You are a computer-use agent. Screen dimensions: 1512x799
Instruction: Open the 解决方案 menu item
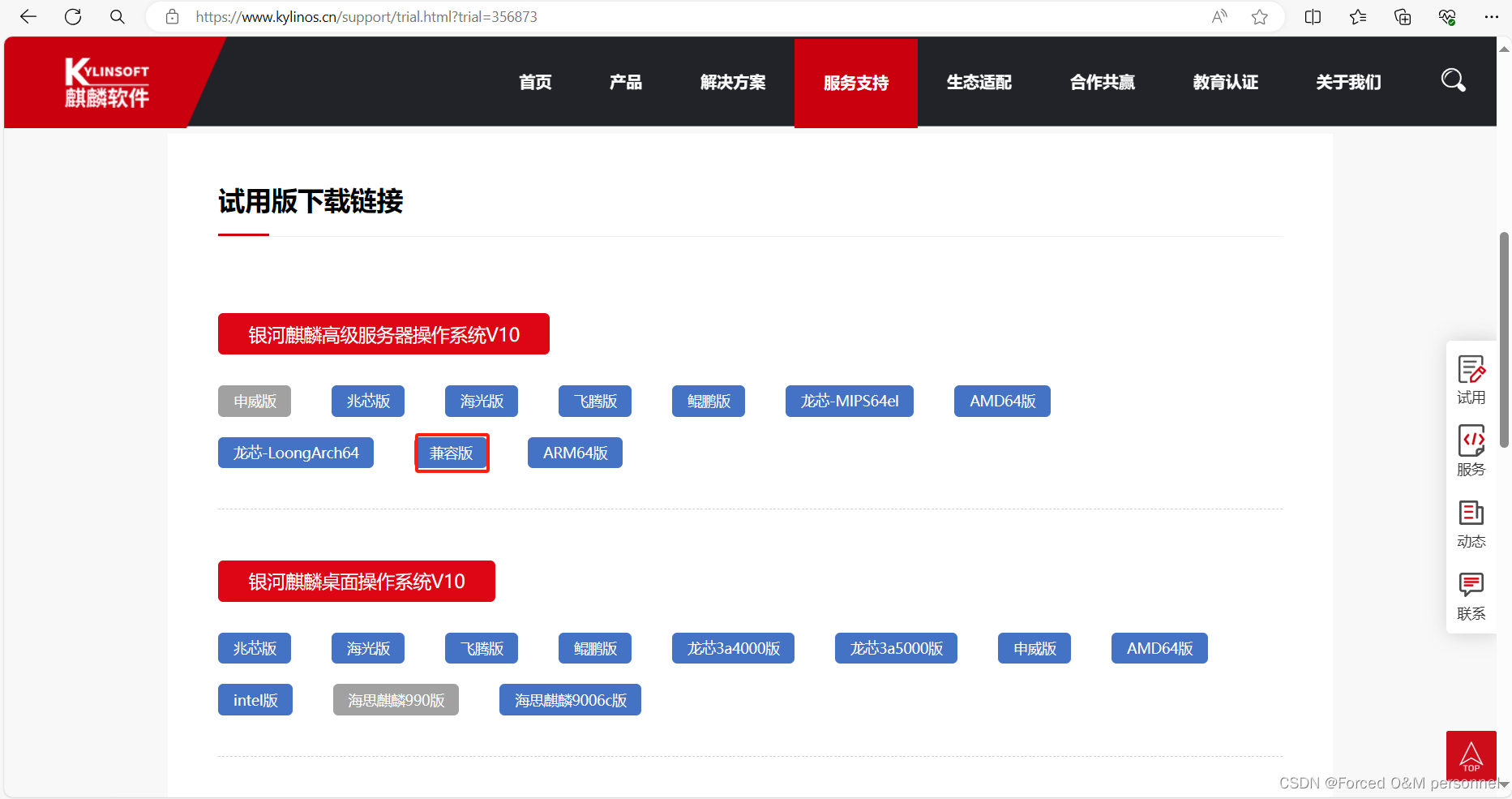point(733,83)
